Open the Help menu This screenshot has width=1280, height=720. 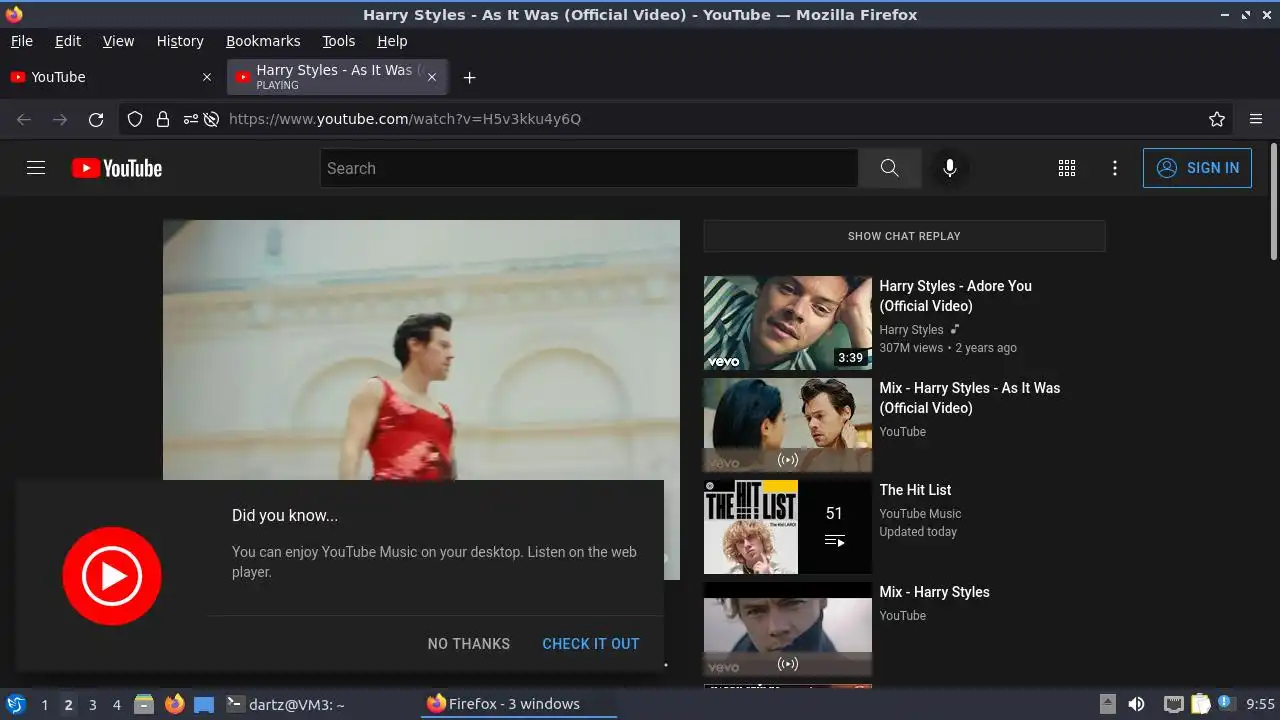coord(392,41)
